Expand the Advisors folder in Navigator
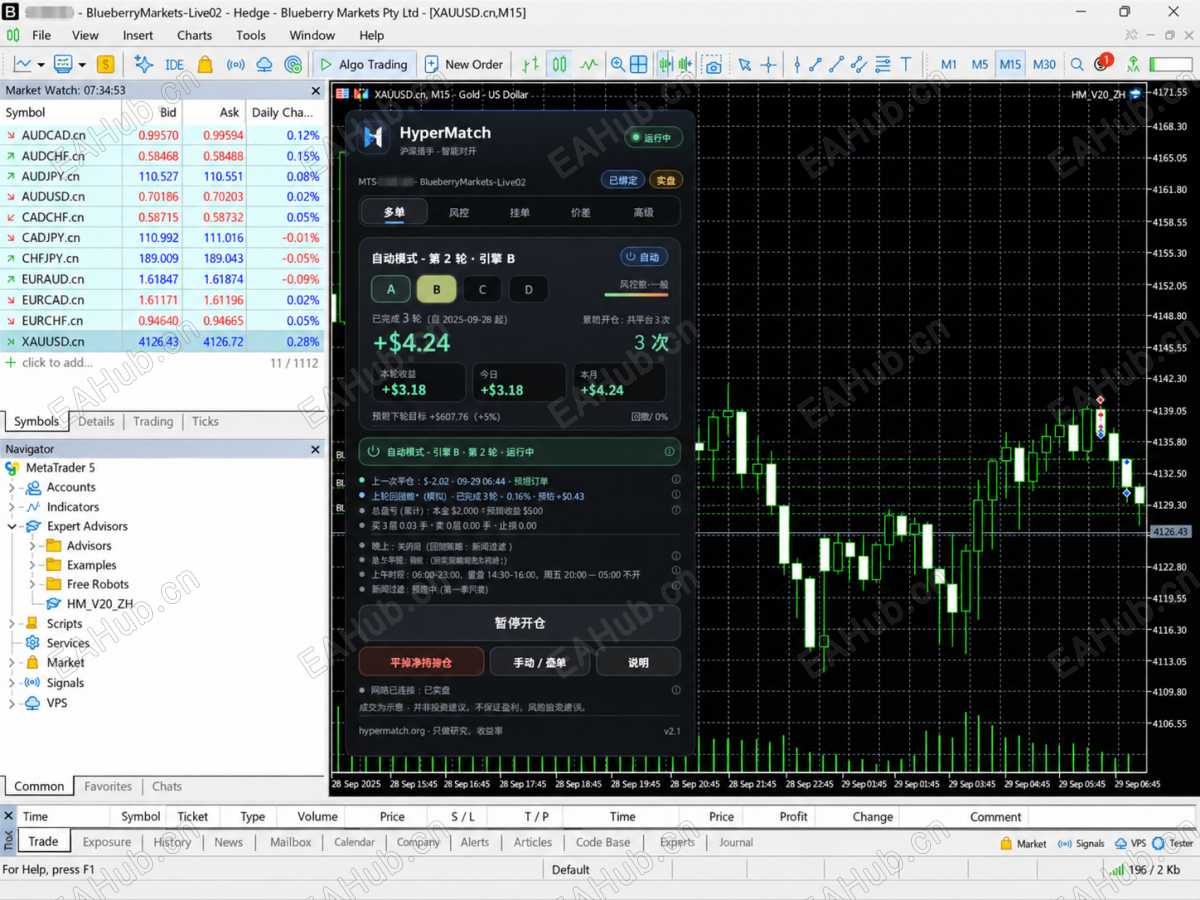Screen dimensions: 1200x900 [x=32, y=546]
